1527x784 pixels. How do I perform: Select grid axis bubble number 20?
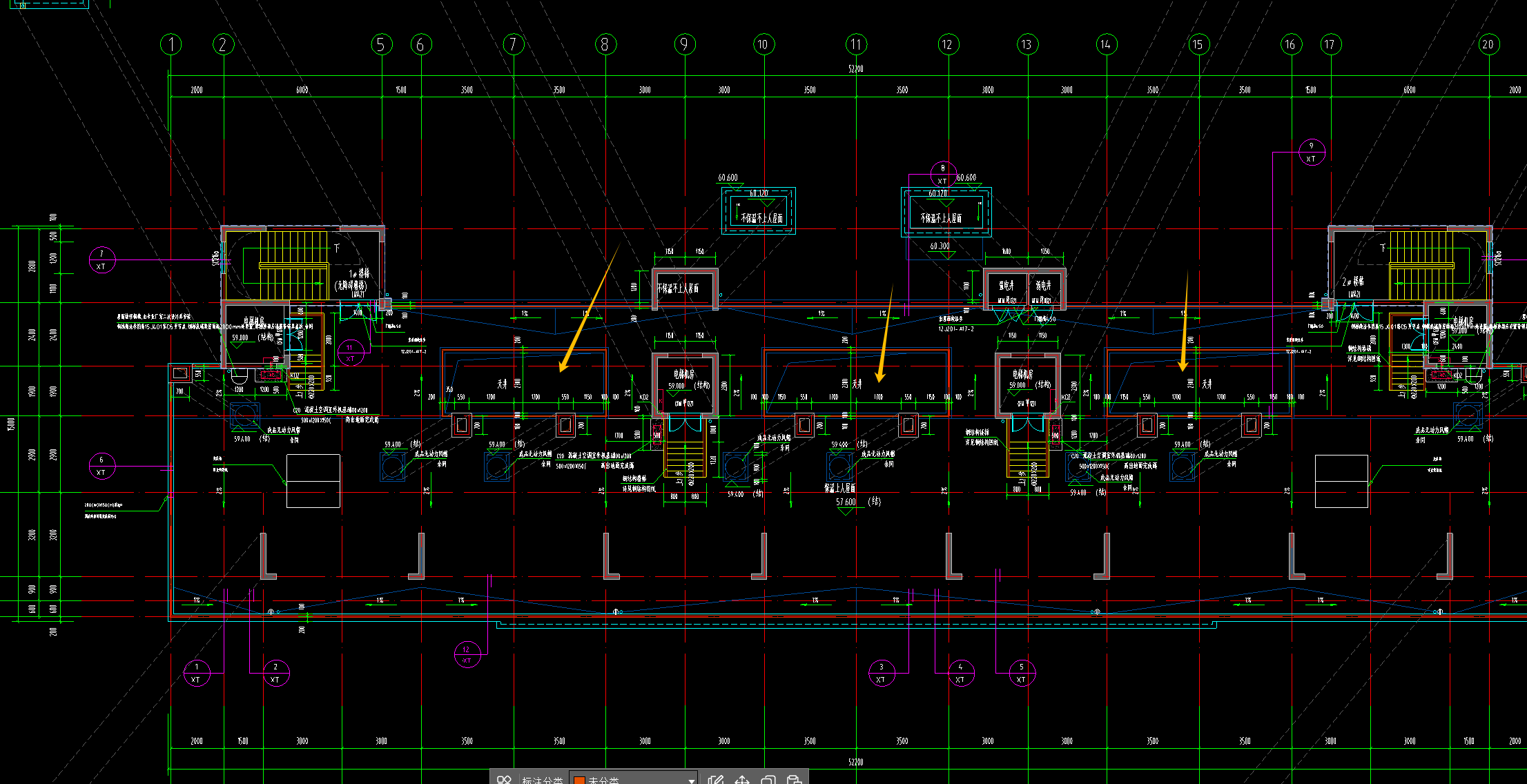click(x=1488, y=45)
